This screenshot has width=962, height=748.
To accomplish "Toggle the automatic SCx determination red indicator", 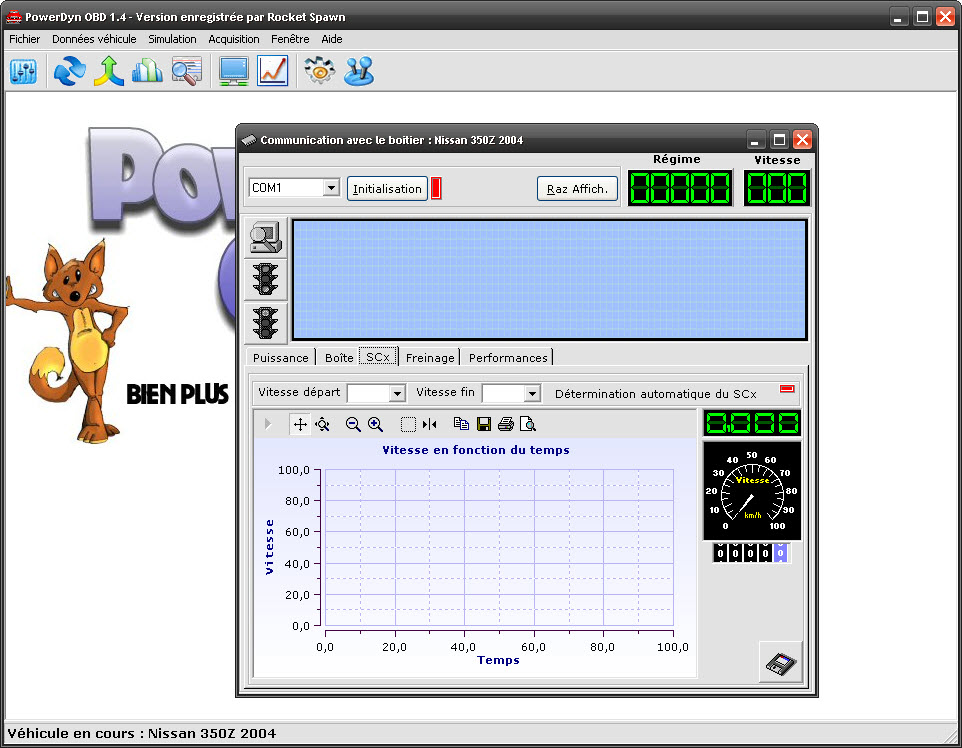I will point(787,389).
